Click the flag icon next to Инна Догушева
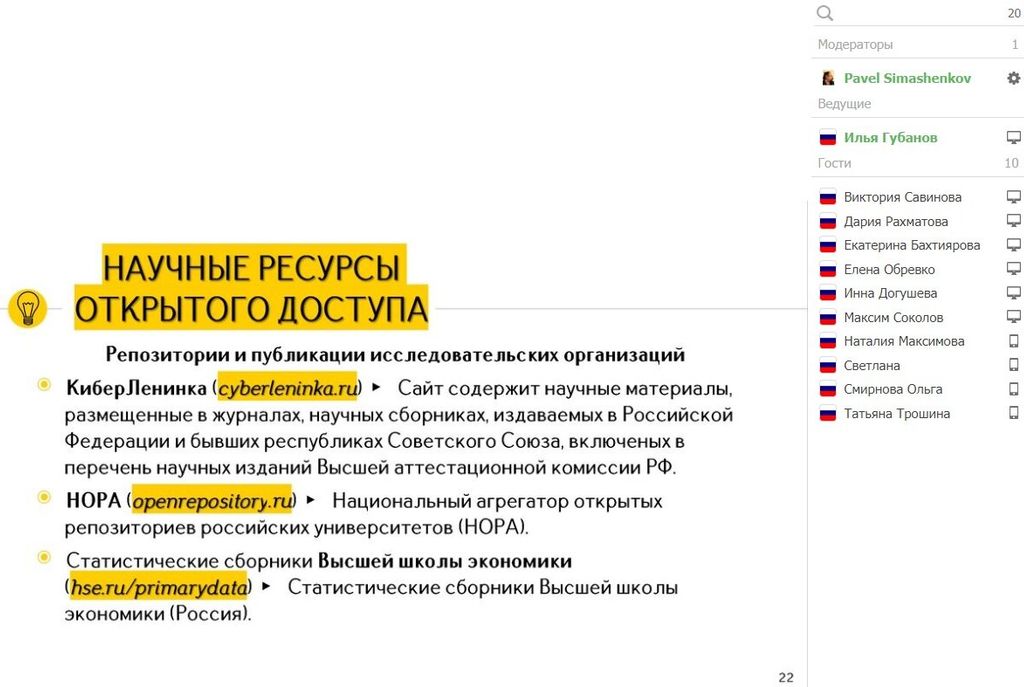Viewport: 1024px width, 687px height. [827, 293]
